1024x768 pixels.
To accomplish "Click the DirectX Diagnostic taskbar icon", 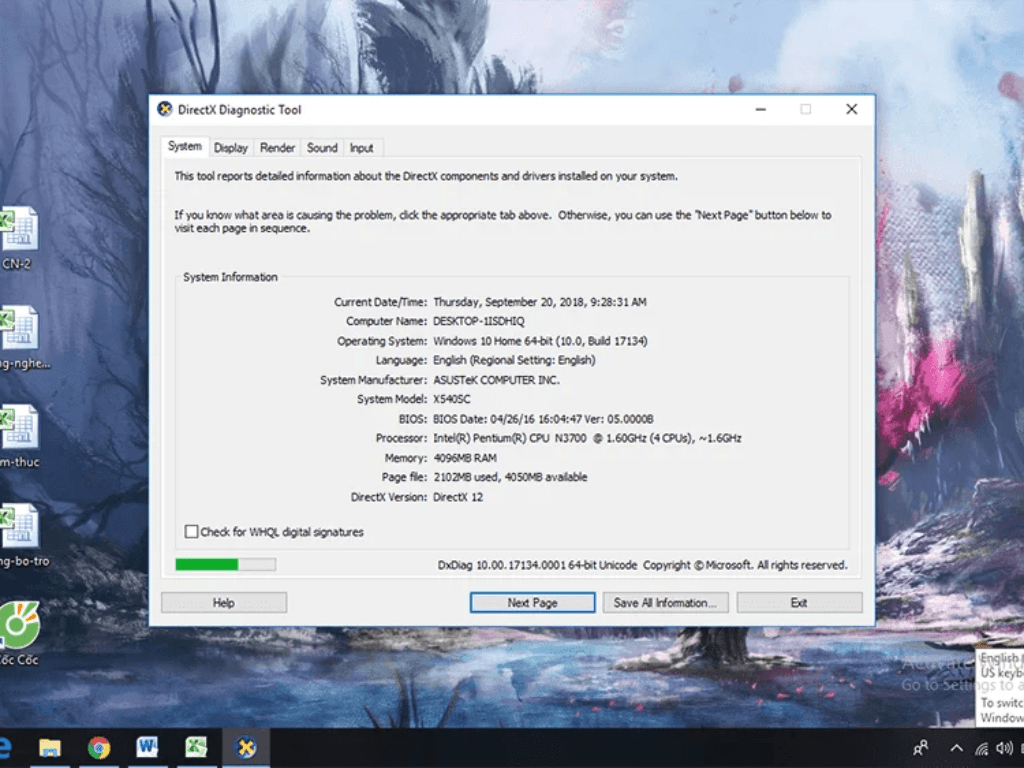I will point(245,747).
